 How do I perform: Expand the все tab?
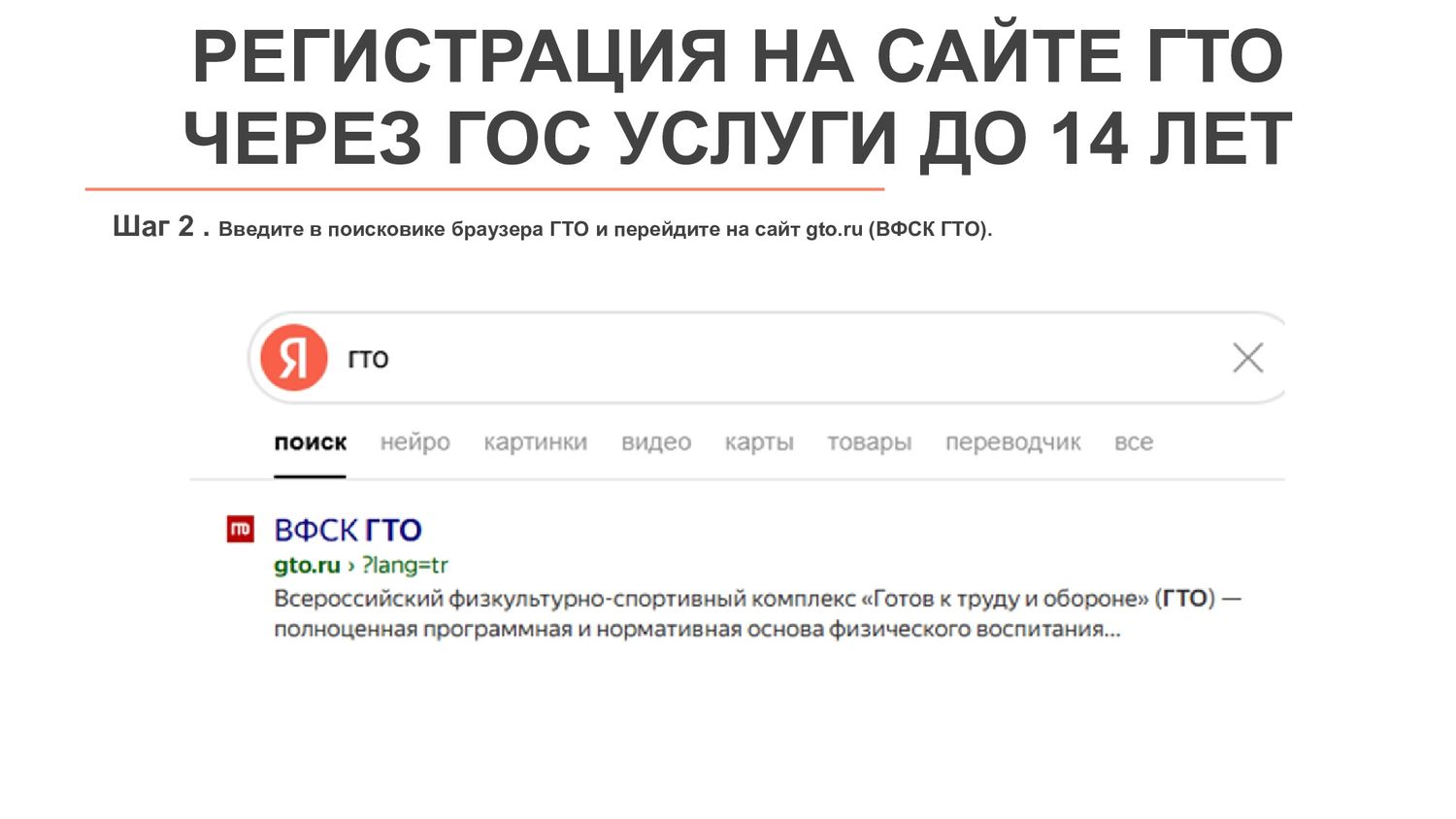(1133, 442)
